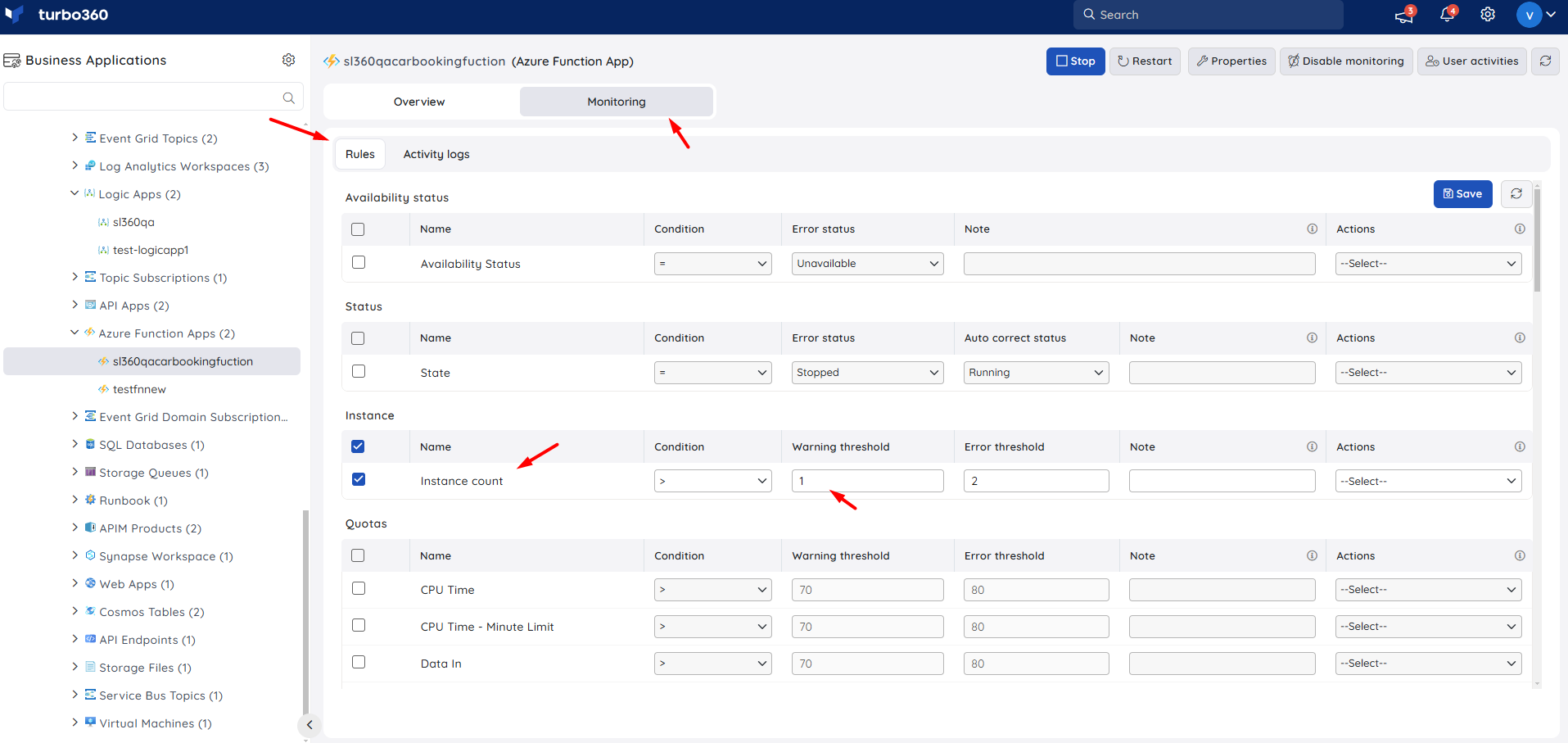Open the Properties button
The width and height of the screenshot is (1568, 743).
[1231, 61]
